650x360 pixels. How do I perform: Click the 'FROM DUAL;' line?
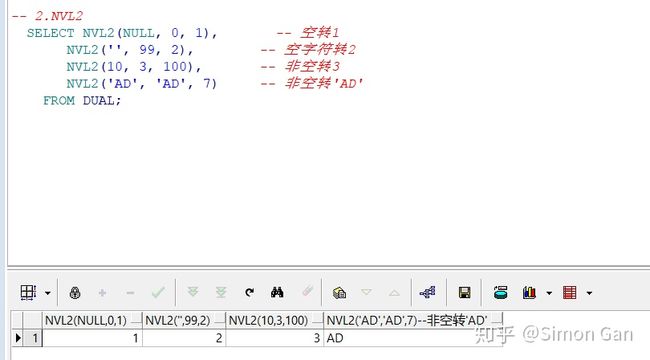(x=82, y=100)
